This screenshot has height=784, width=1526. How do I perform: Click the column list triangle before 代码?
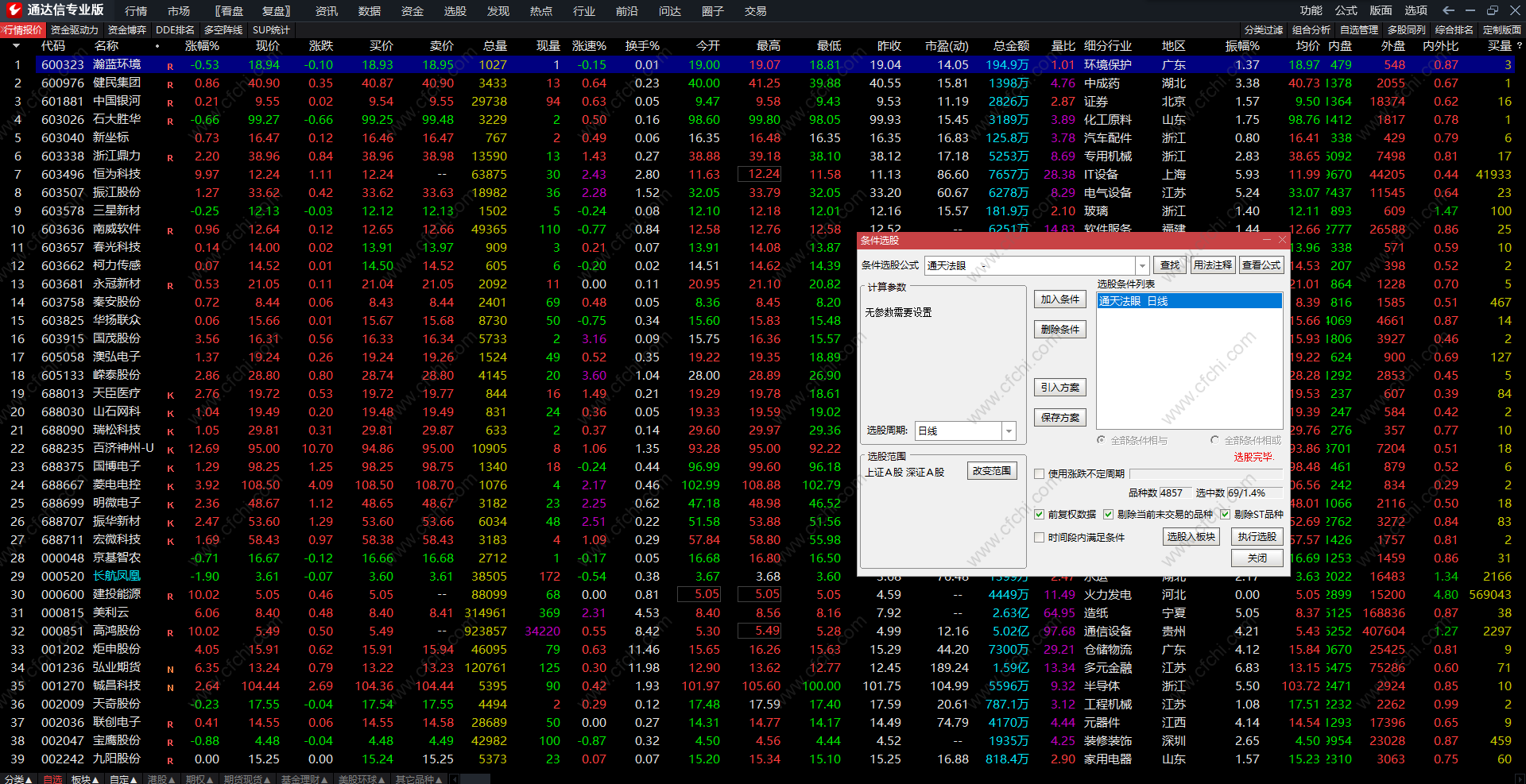tap(15, 46)
